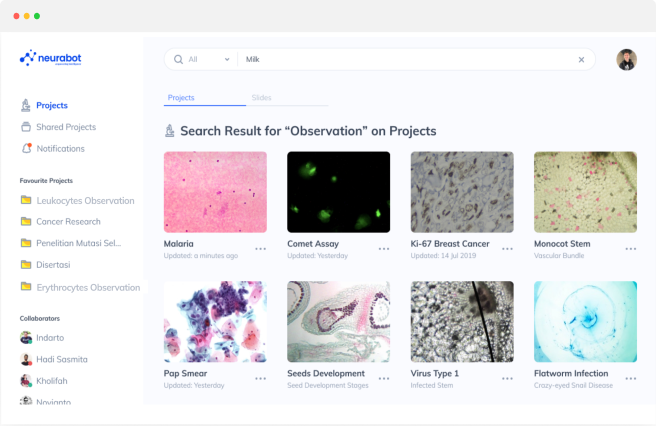
Task: Open the three-dot menu for Comet Assay
Action: [384, 249]
